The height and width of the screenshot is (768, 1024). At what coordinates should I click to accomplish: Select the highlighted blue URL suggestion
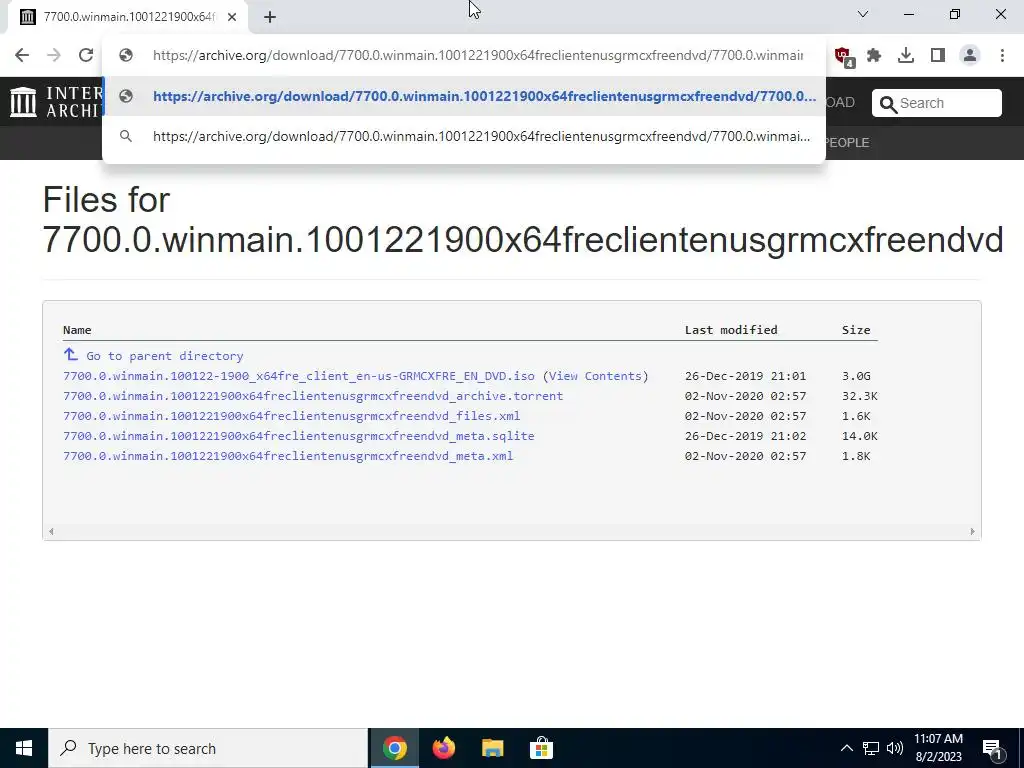[464, 96]
